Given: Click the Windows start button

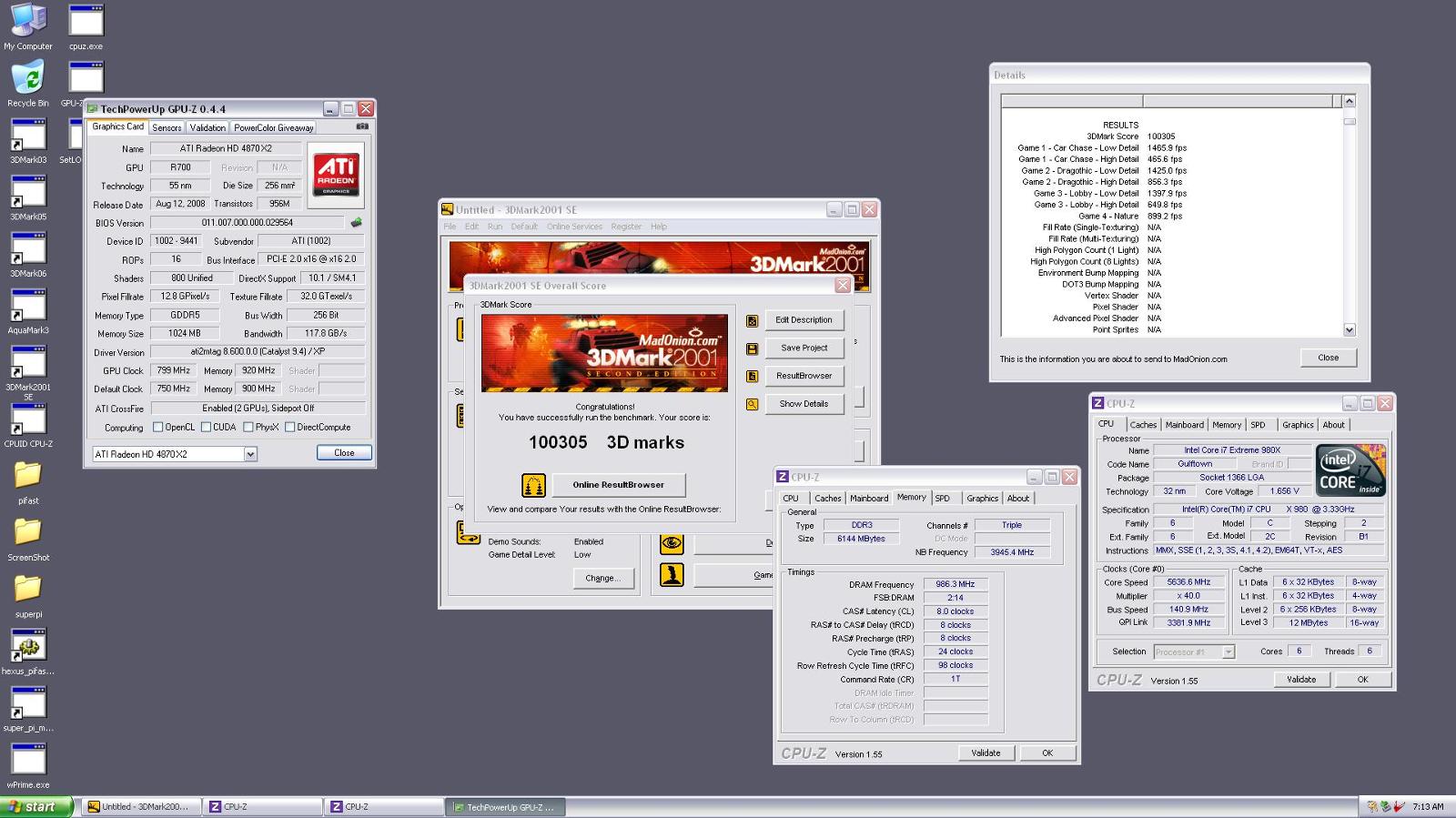Looking at the screenshot, I should [35, 807].
